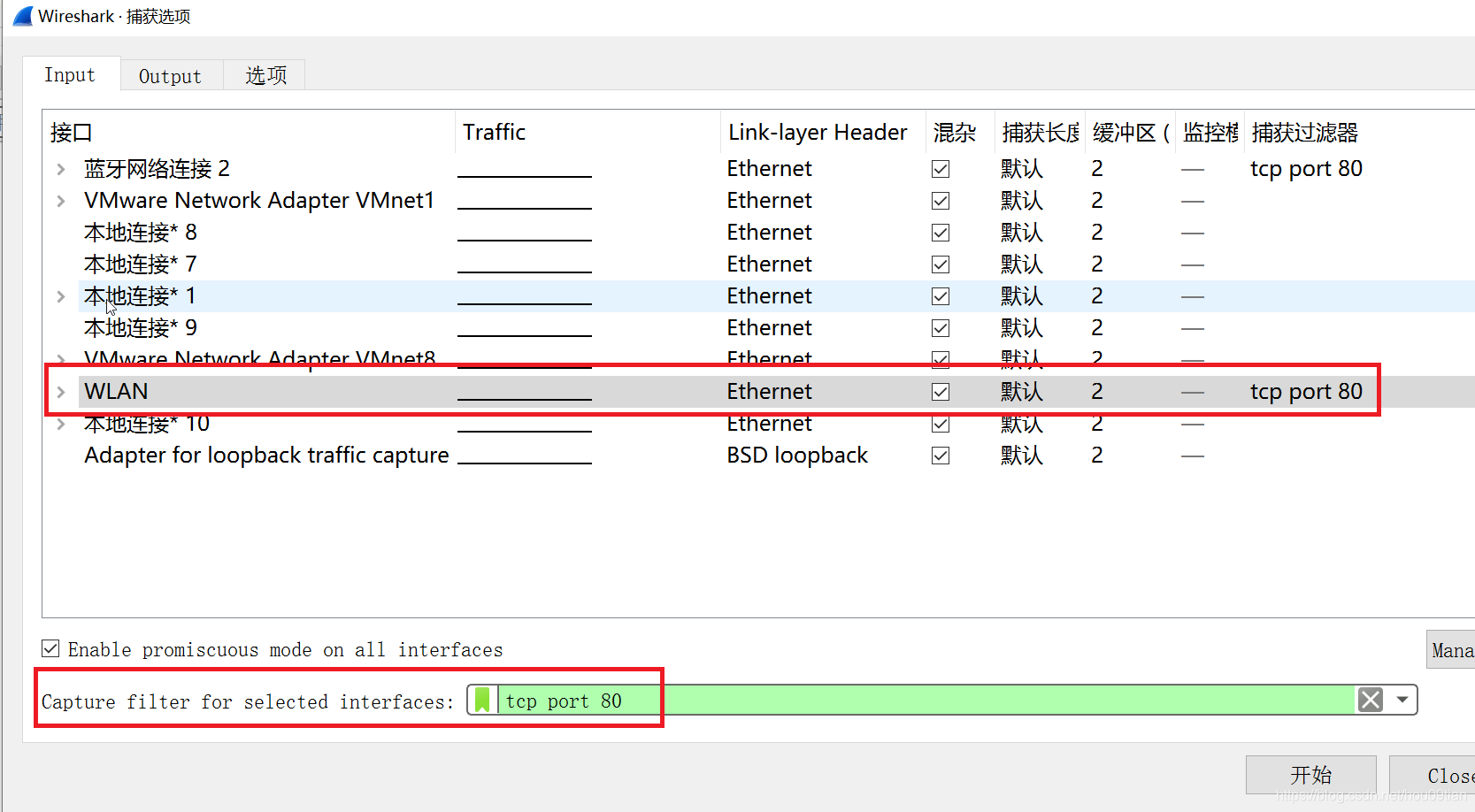
Task: Expand the VMware Network Adapter VMnet1 interface
Action: click(x=61, y=201)
